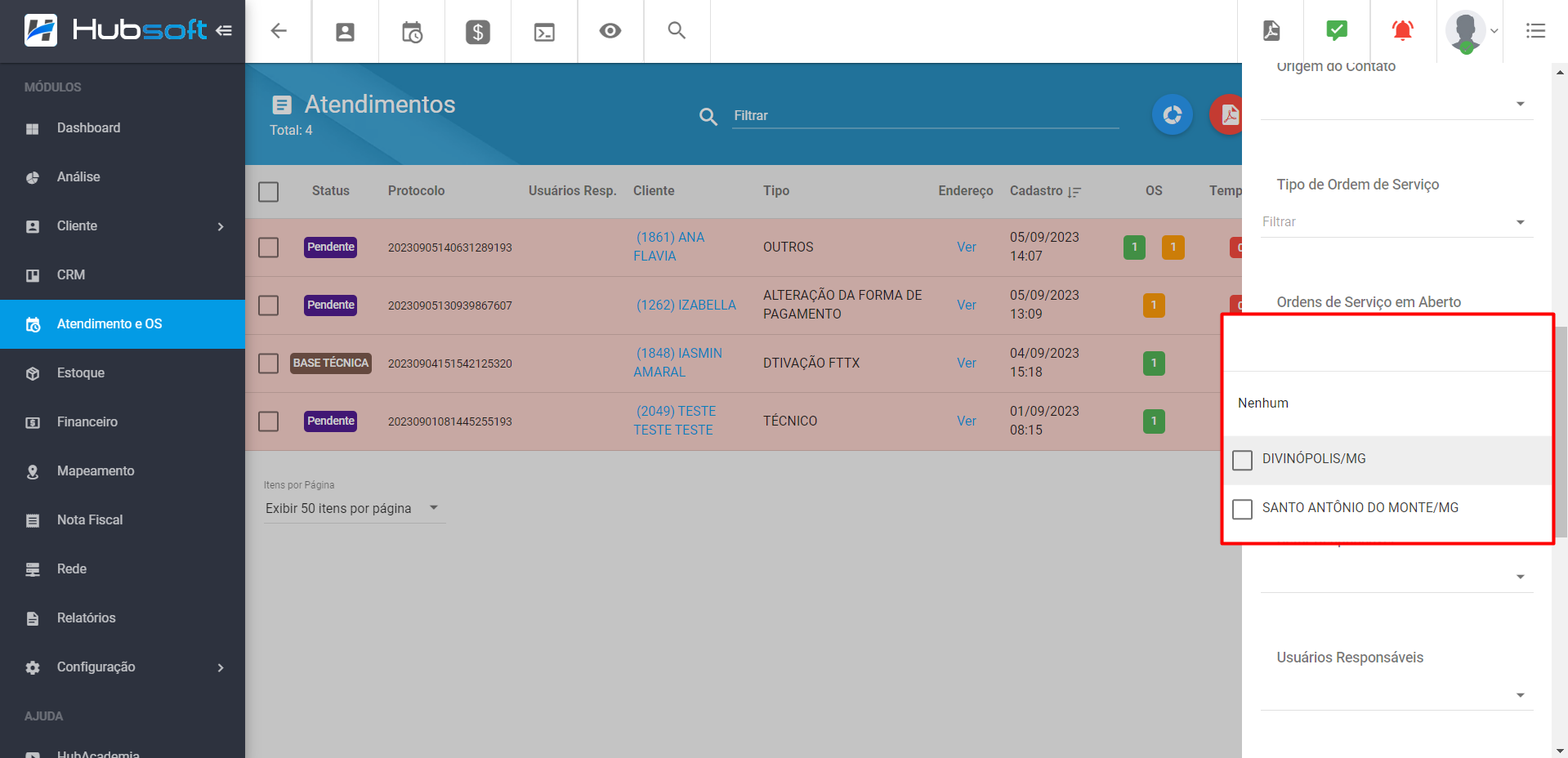The height and width of the screenshot is (758, 1568).
Task: Open Financeiro module
Action: (x=123, y=422)
